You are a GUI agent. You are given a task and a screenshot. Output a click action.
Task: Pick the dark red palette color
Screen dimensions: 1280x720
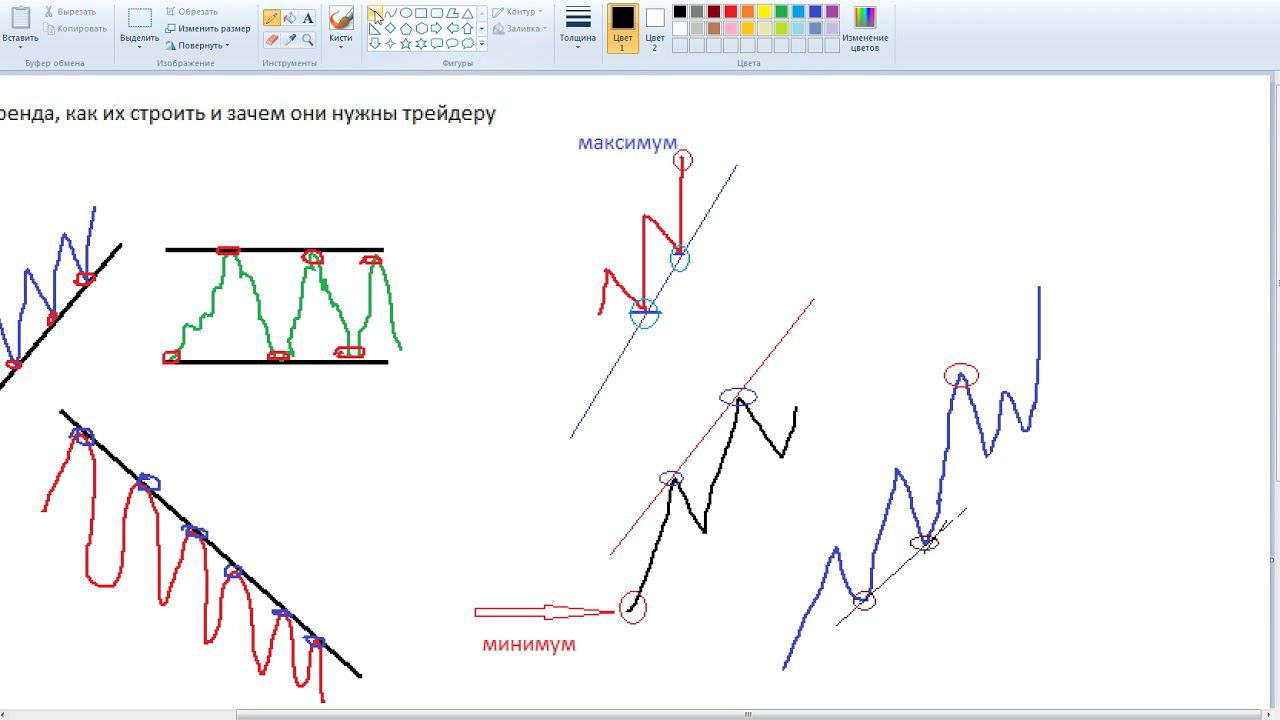click(714, 12)
